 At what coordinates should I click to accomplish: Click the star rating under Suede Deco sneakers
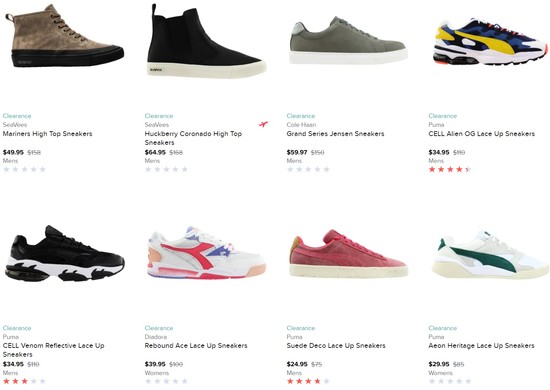(308, 381)
